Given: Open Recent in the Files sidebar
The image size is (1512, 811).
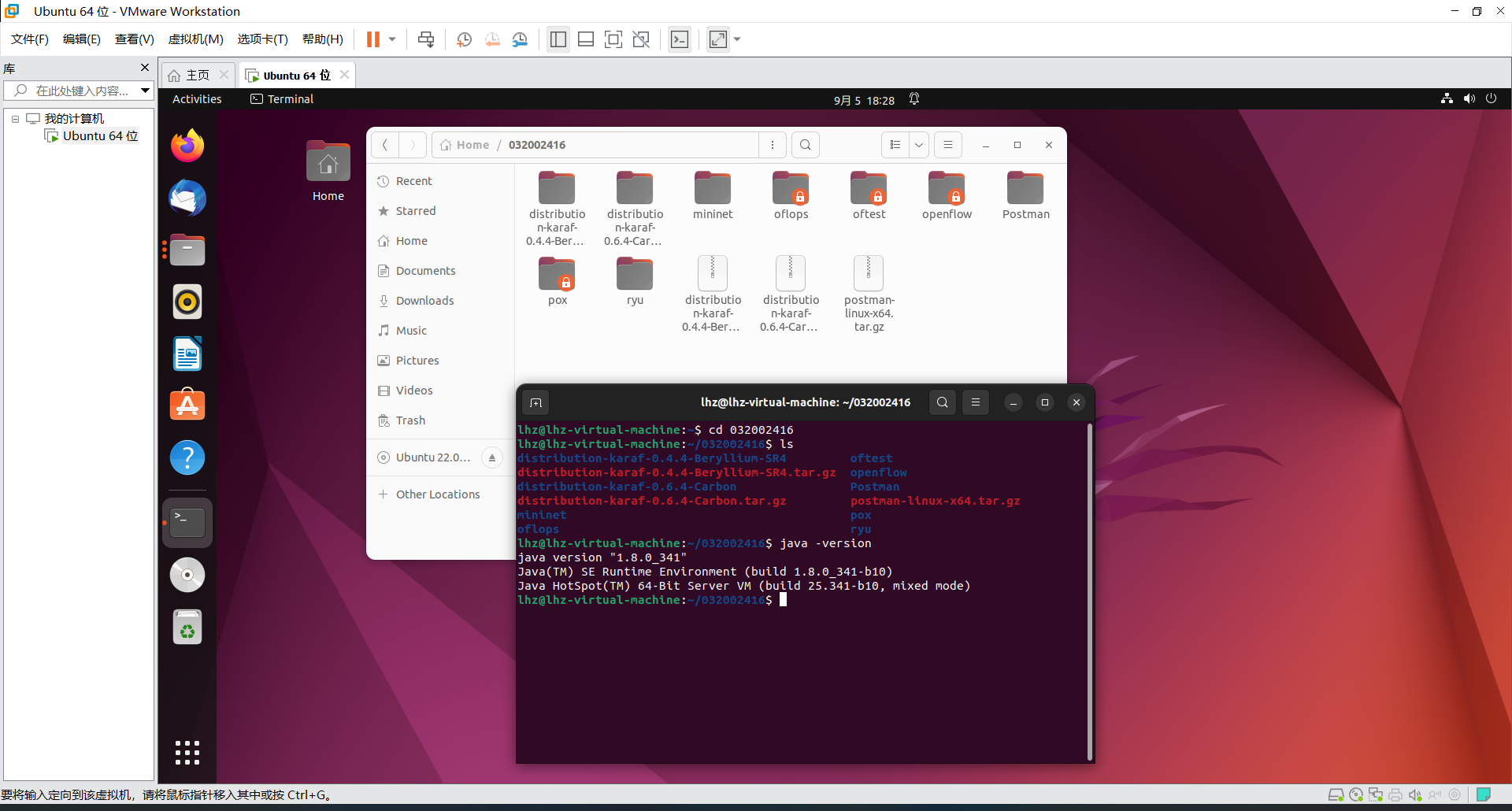Looking at the screenshot, I should pyautogui.click(x=440, y=181).
